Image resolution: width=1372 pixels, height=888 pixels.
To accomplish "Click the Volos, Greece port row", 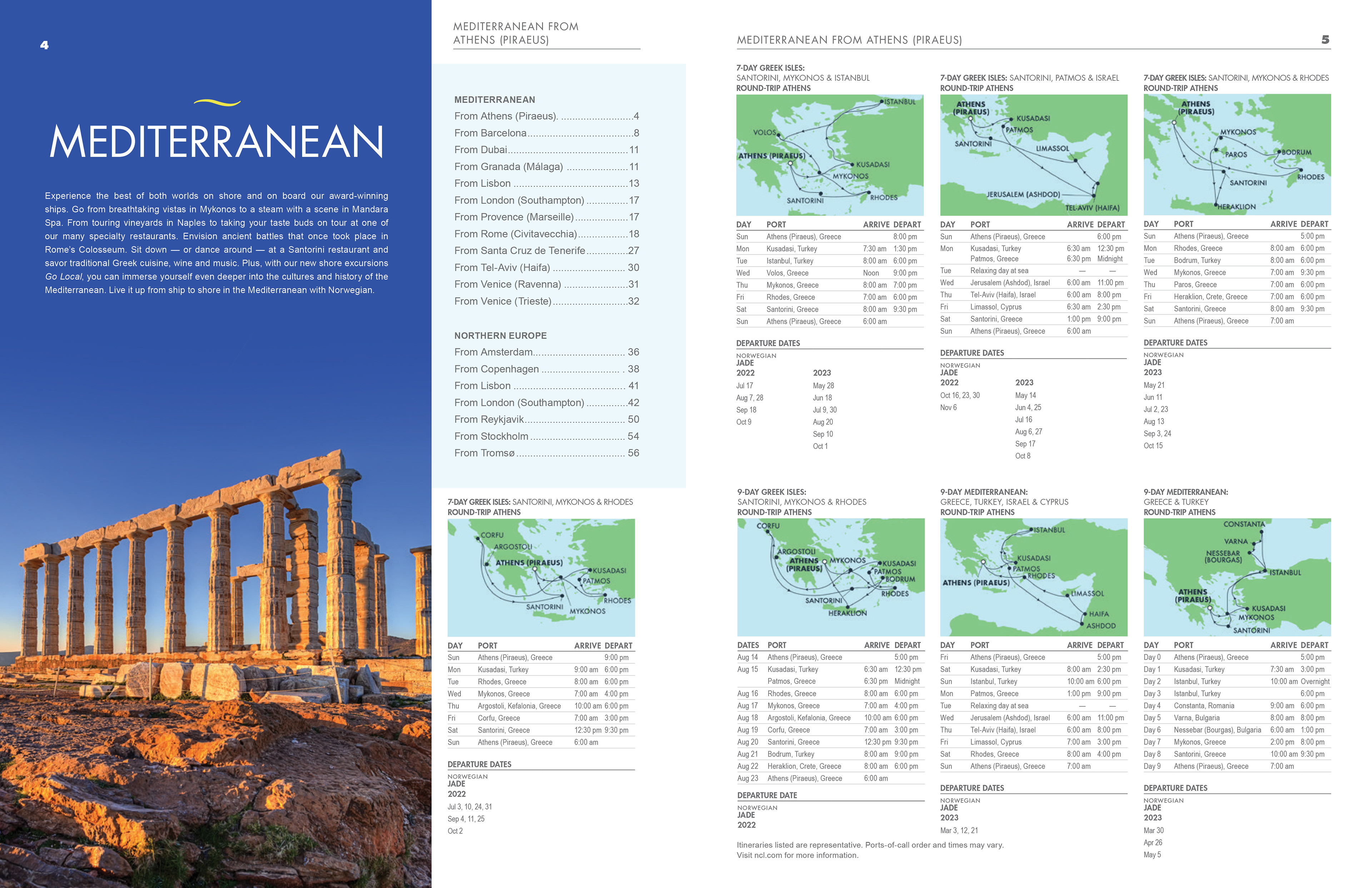I will tap(830, 273).
